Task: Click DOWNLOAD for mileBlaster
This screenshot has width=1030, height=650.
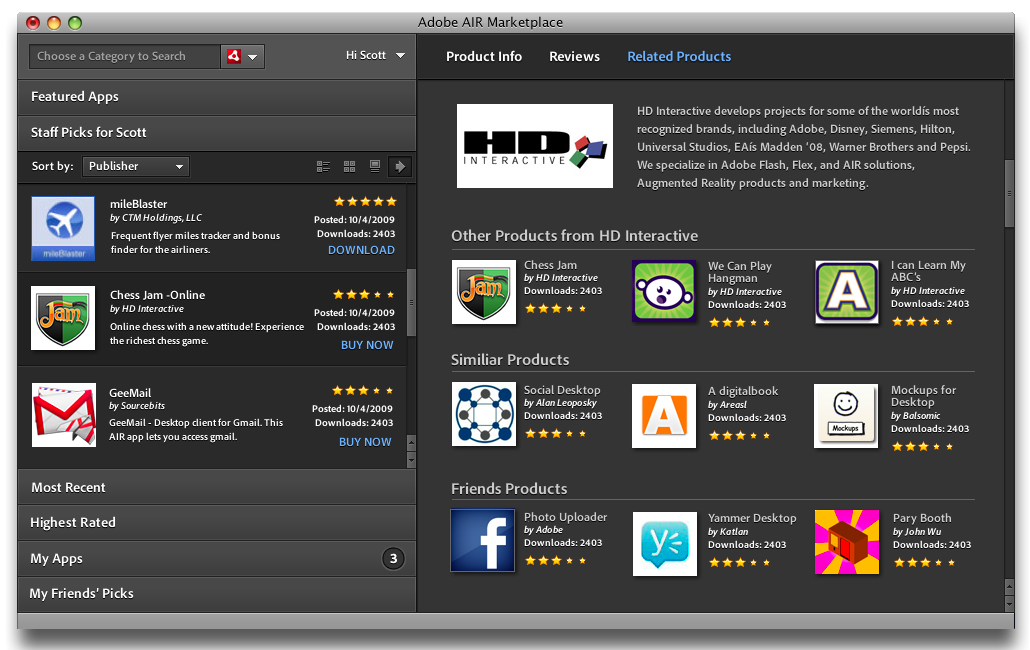Action: point(361,250)
